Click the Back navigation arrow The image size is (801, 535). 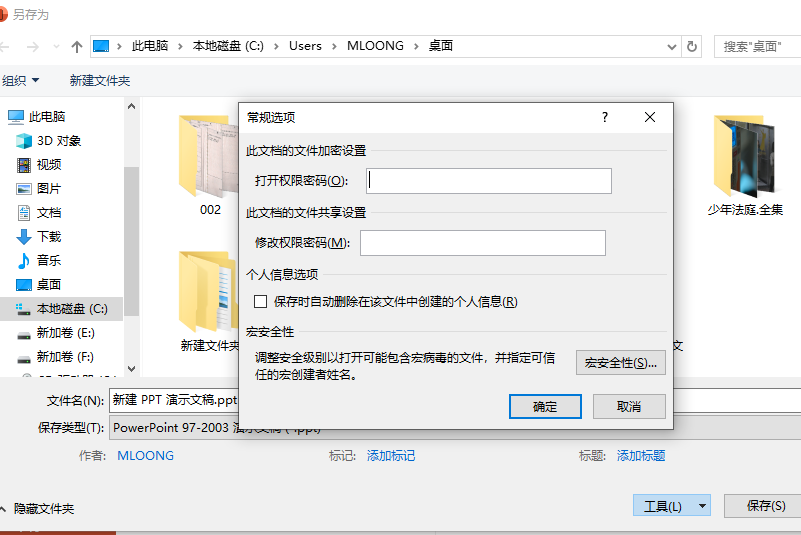pos(5,47)
